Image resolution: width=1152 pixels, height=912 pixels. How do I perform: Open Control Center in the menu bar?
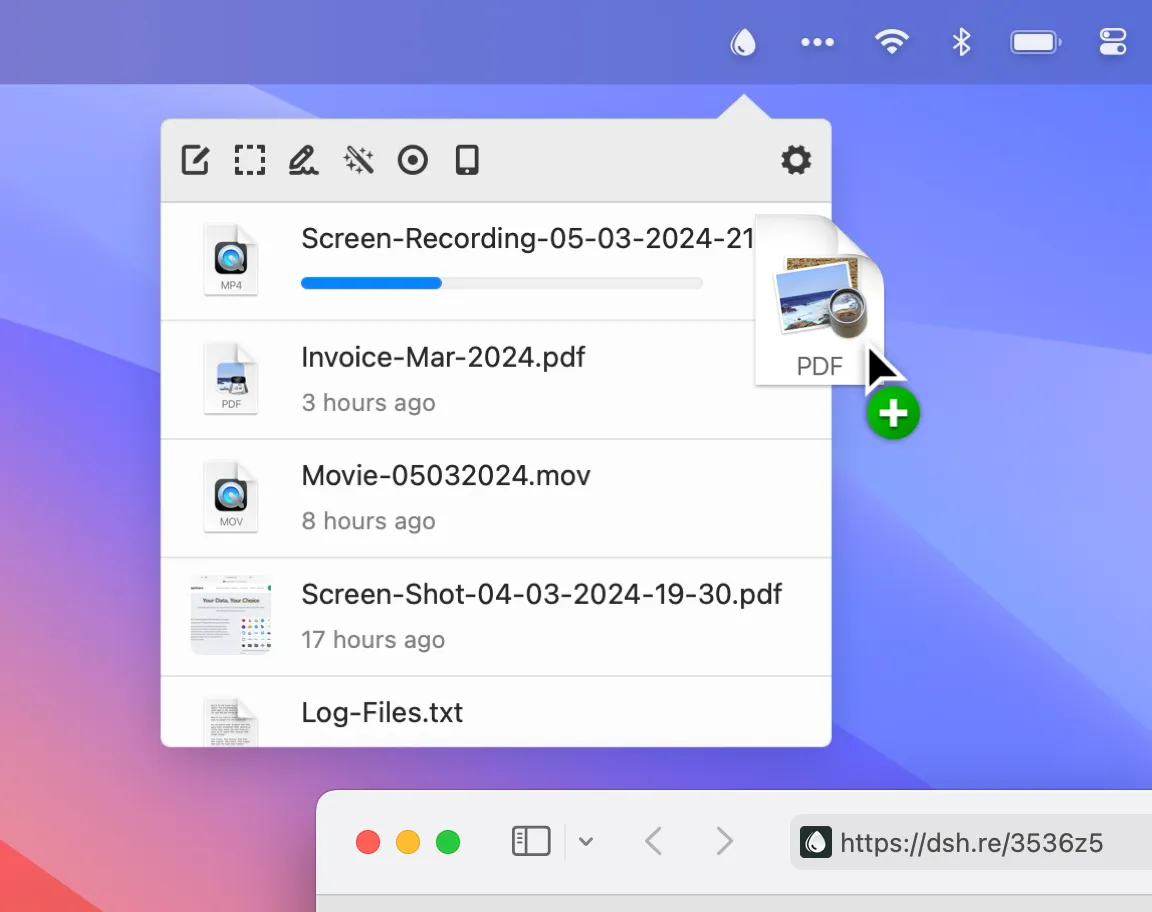(x=1112, y=42)
